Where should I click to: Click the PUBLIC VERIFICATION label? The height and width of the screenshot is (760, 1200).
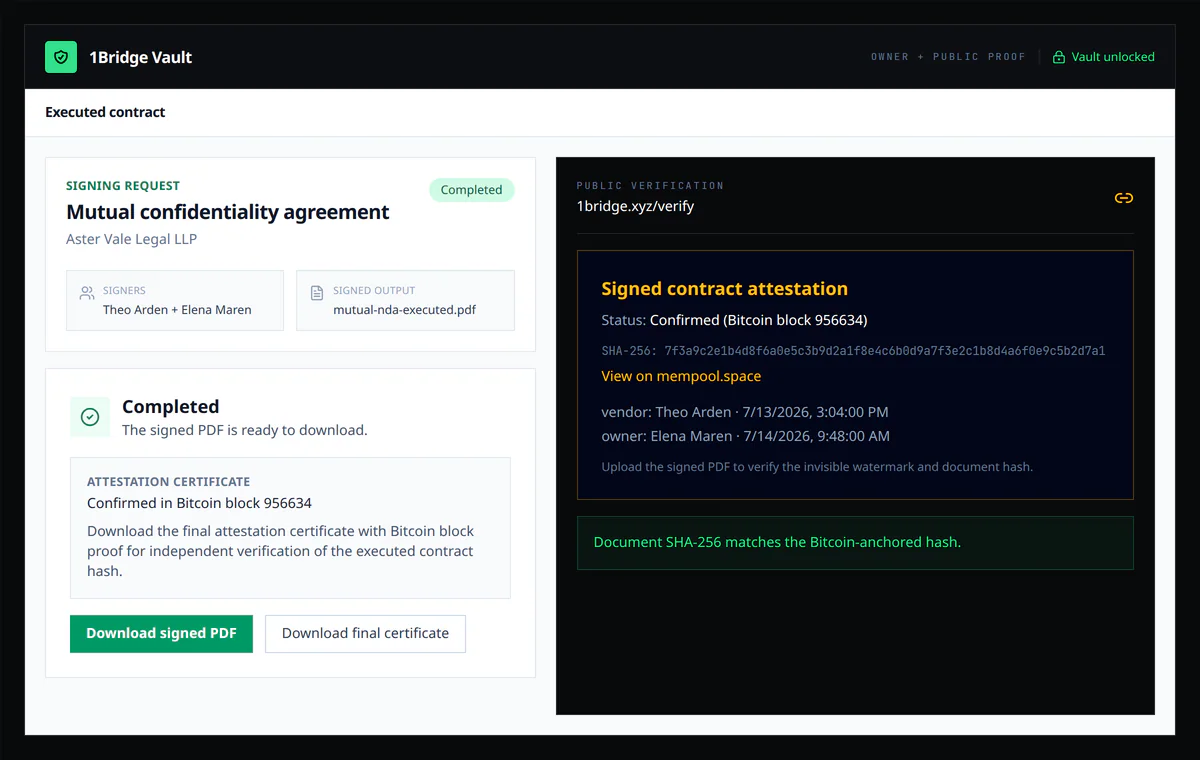(x=650, y=186)
